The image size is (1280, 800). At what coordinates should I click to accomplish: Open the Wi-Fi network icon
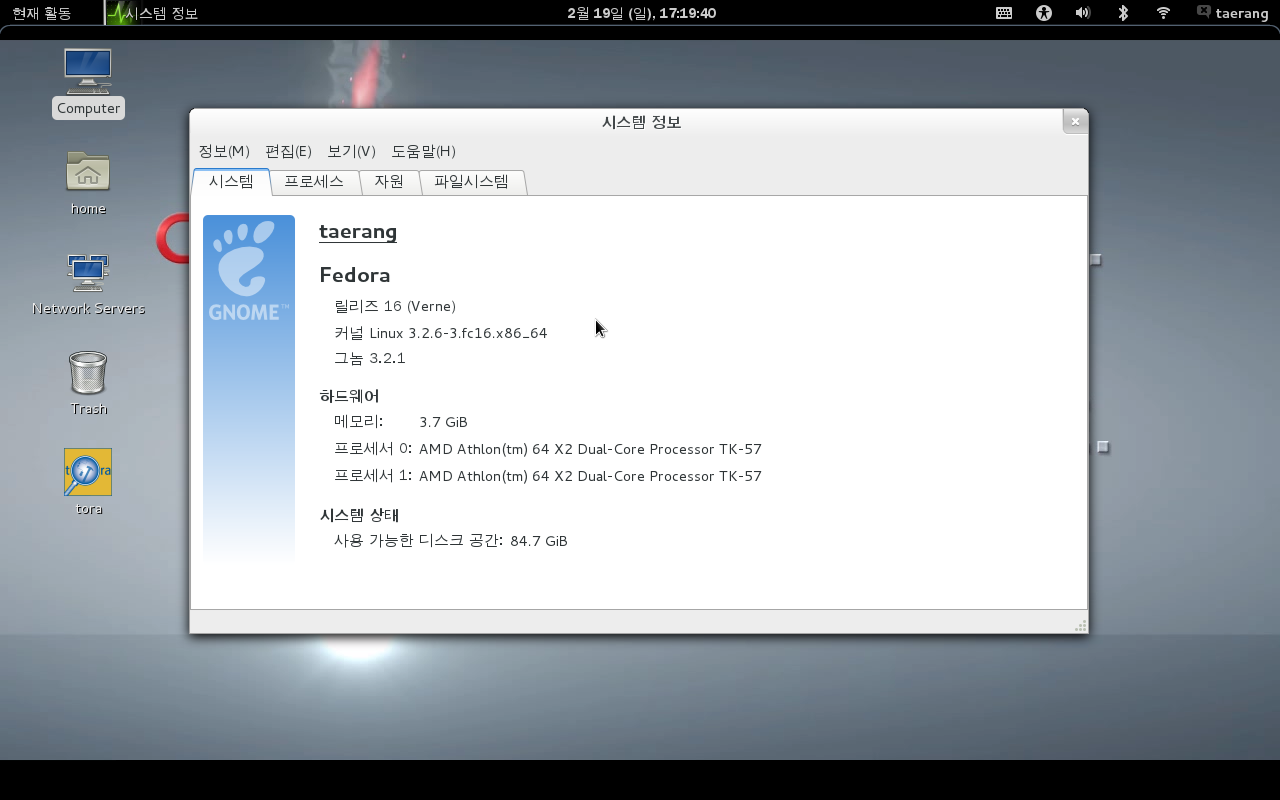(1163, 13)
